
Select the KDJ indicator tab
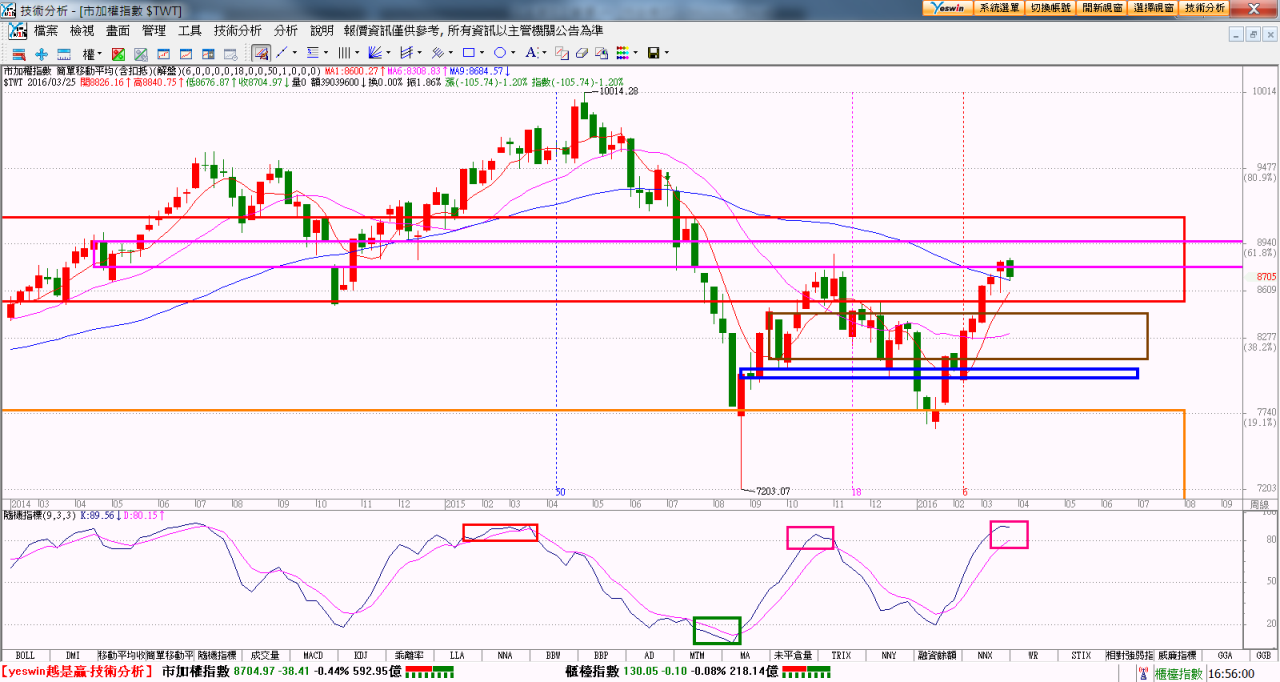coord(360,656)
